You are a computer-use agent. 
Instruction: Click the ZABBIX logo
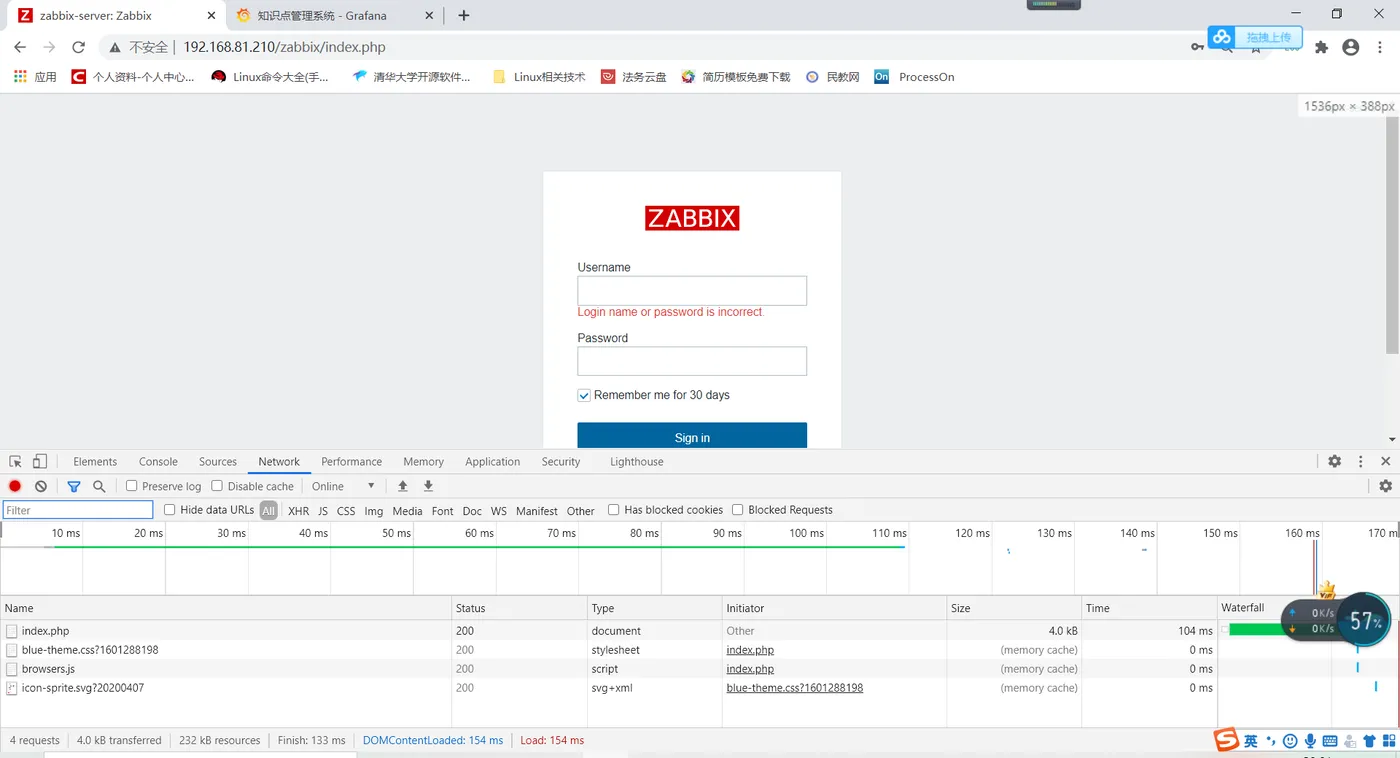click(x=692, y=218)
